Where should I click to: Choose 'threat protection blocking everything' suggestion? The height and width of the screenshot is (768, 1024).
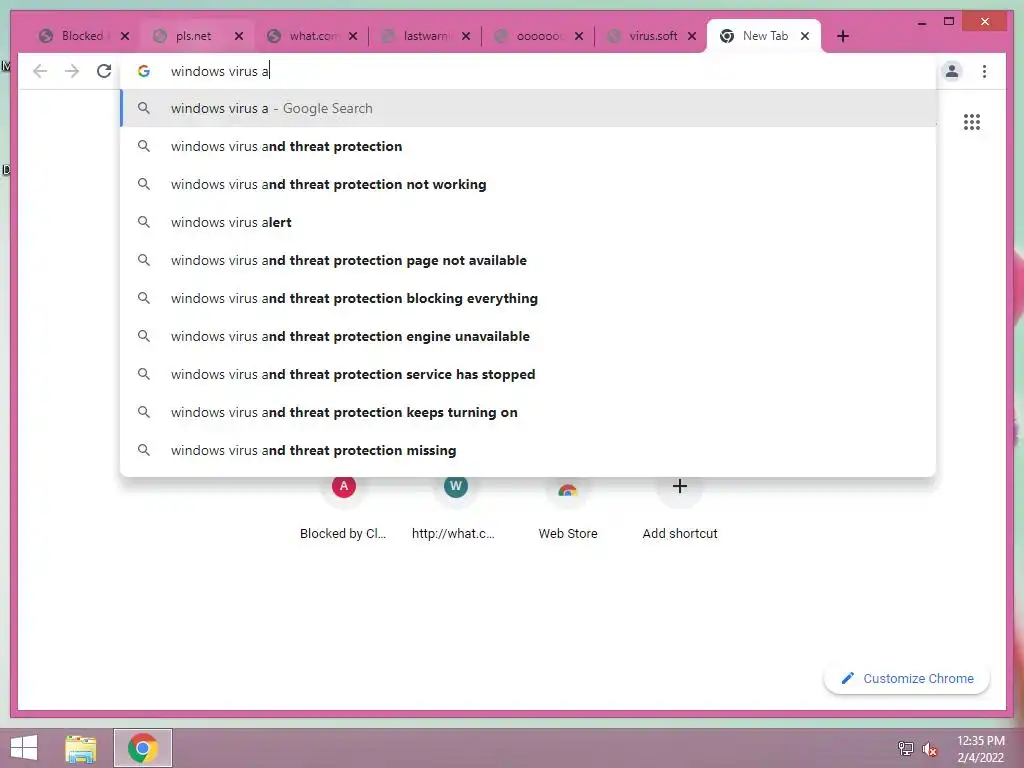(x=528, y=298)
